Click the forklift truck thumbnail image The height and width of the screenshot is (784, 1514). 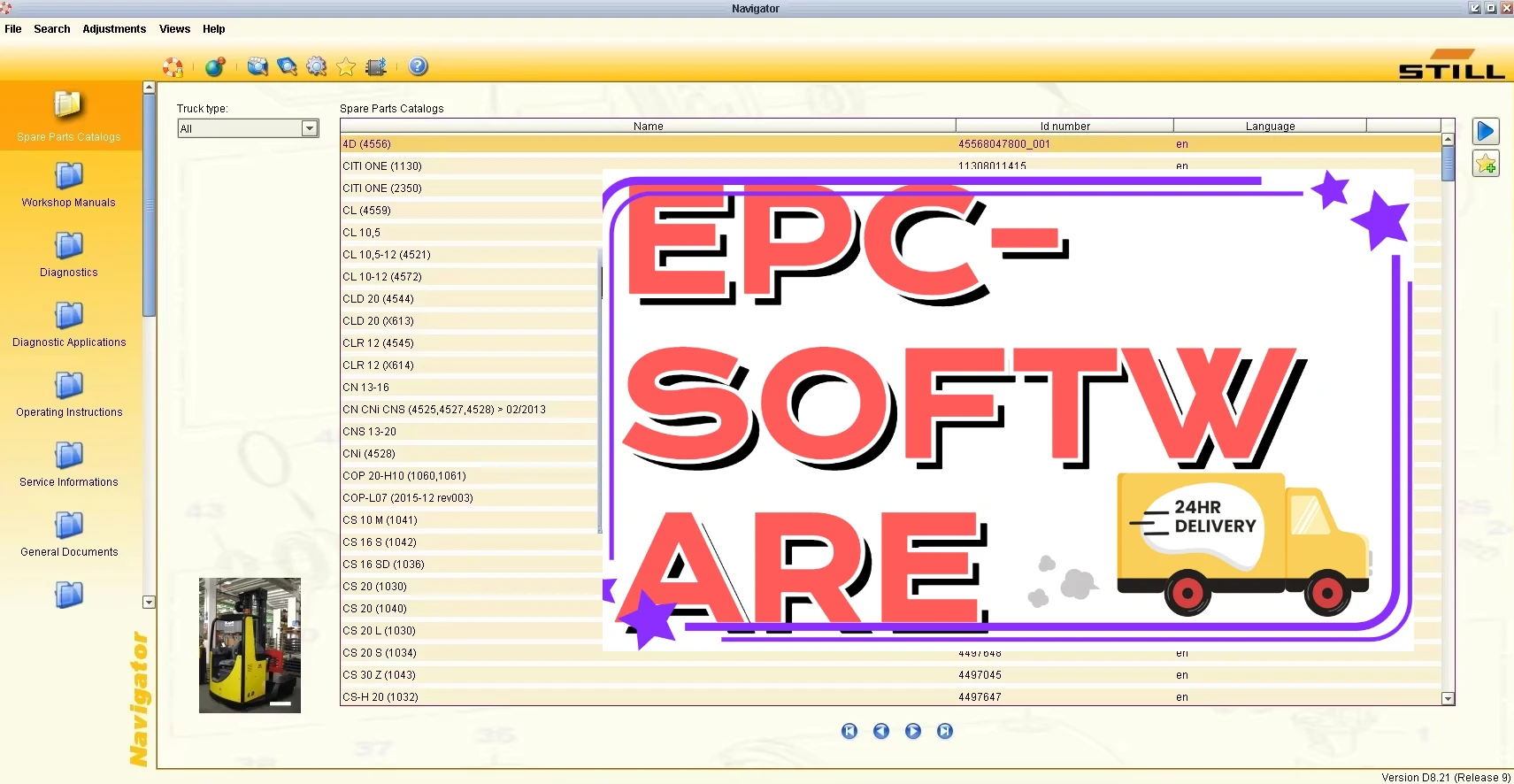point(250,645)
